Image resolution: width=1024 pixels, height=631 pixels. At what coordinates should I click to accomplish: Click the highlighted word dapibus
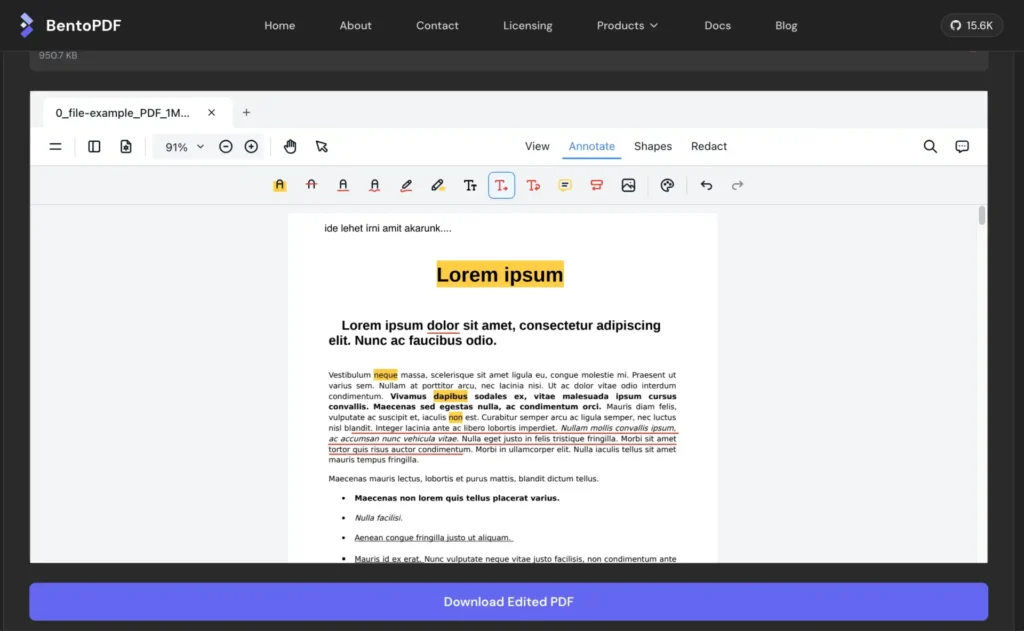[451, 396]
